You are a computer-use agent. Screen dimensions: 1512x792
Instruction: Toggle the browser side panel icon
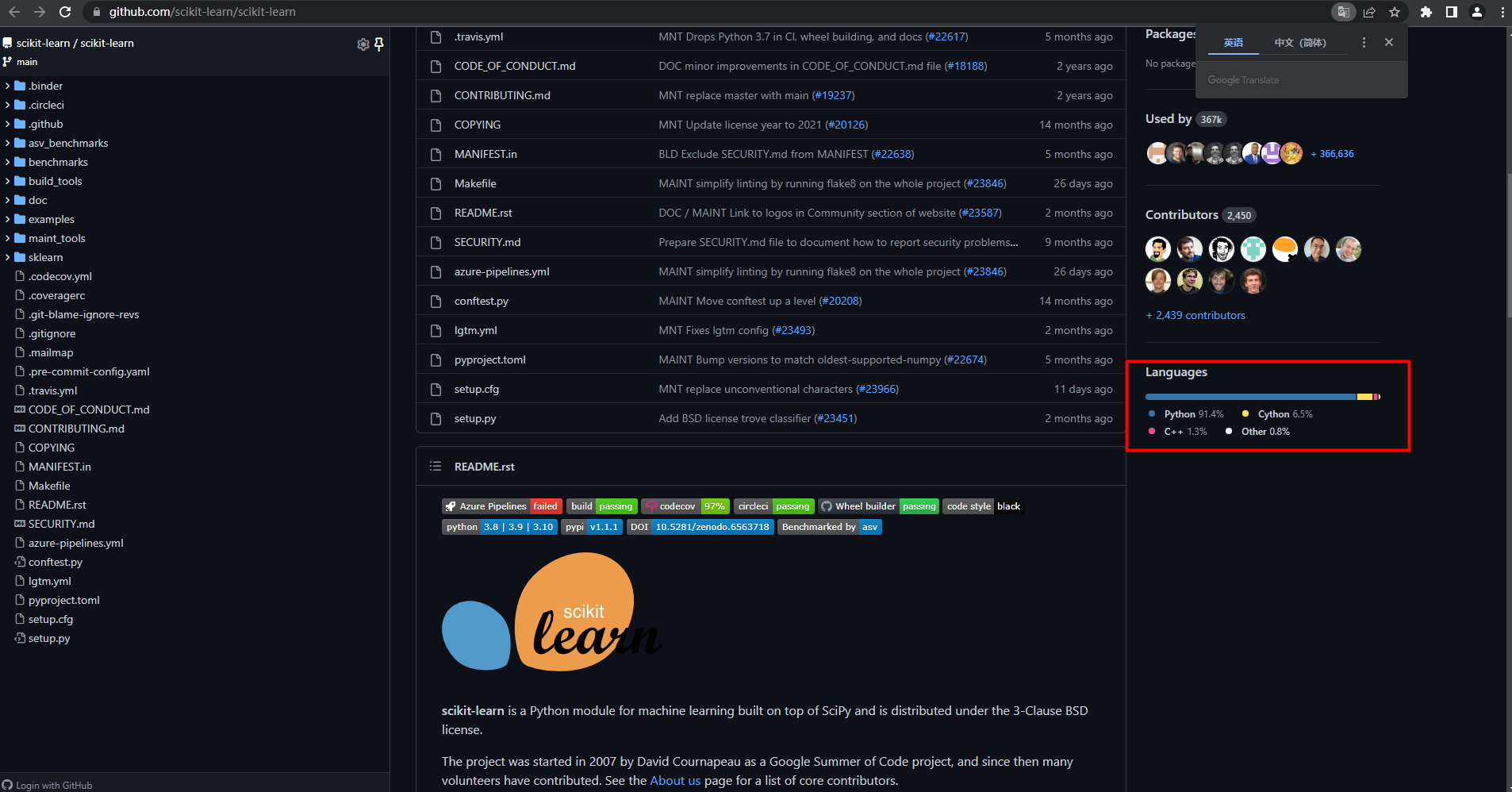point(1452,12)
